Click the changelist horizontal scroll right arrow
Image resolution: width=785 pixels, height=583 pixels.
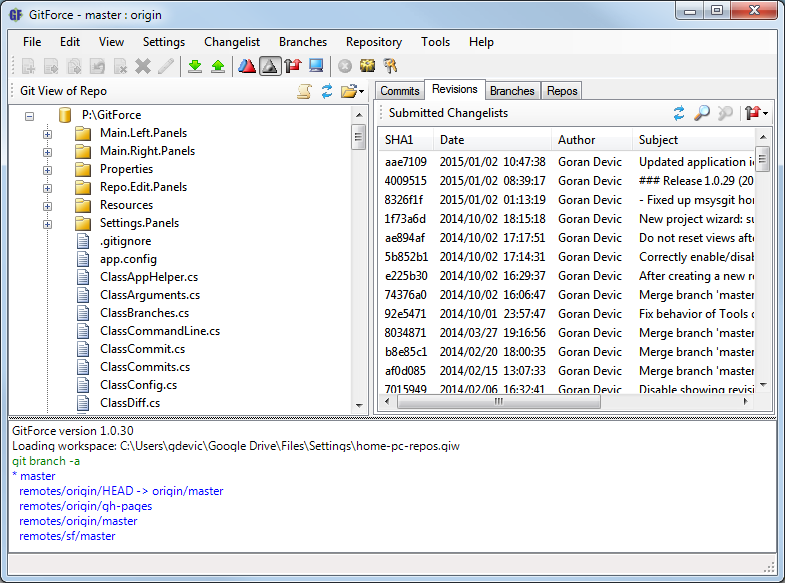pos(746,401)
